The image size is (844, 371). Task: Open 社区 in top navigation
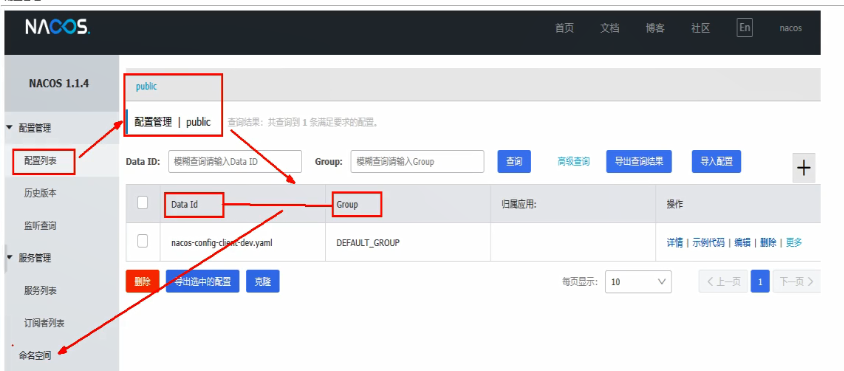[x=700, y=29]
